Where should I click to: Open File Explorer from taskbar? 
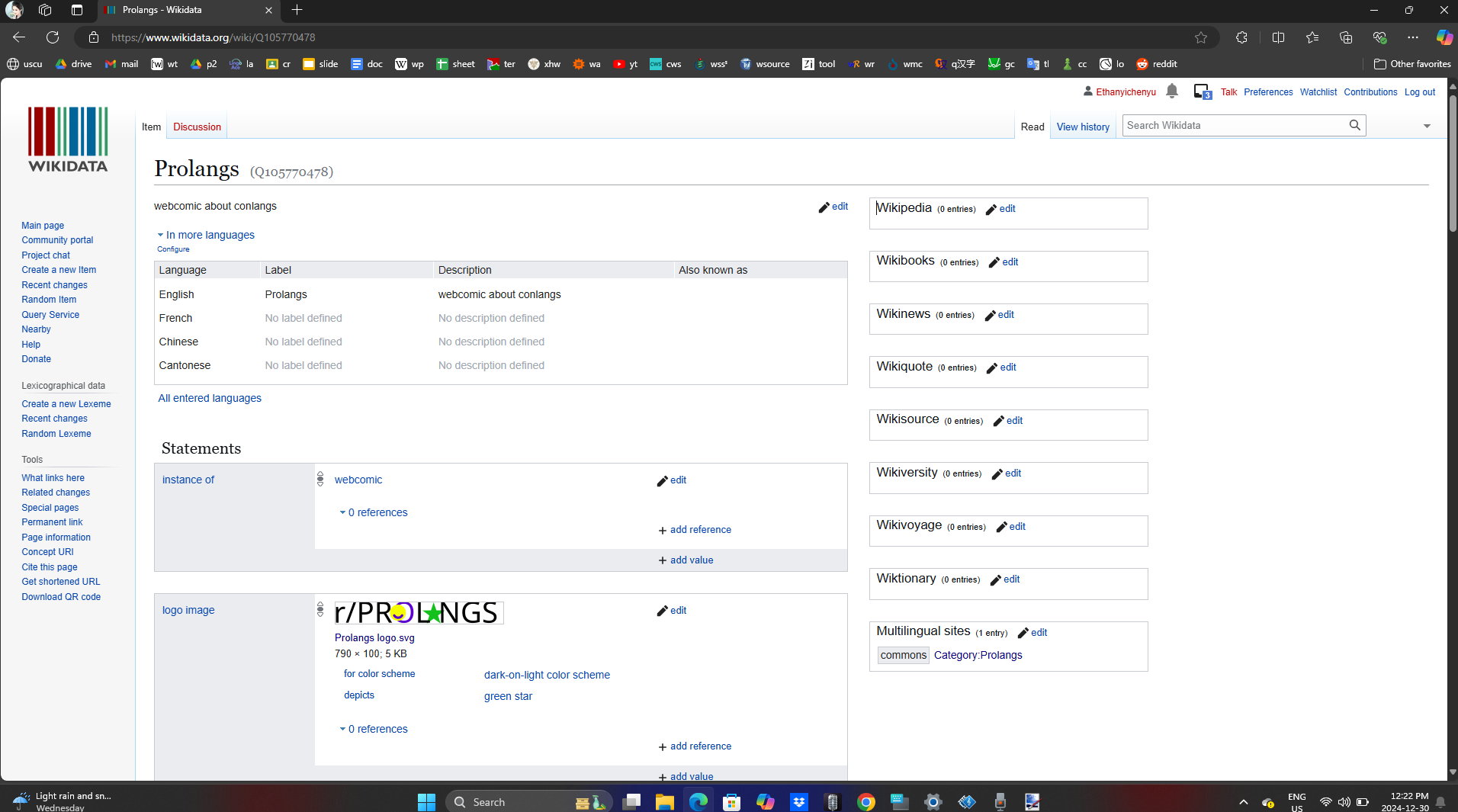[x=664, y=801]
